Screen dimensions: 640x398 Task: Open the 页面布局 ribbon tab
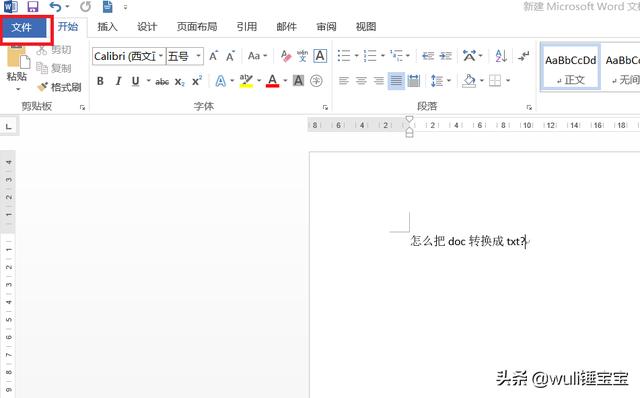pyautogui.click(x=197, y=27)
